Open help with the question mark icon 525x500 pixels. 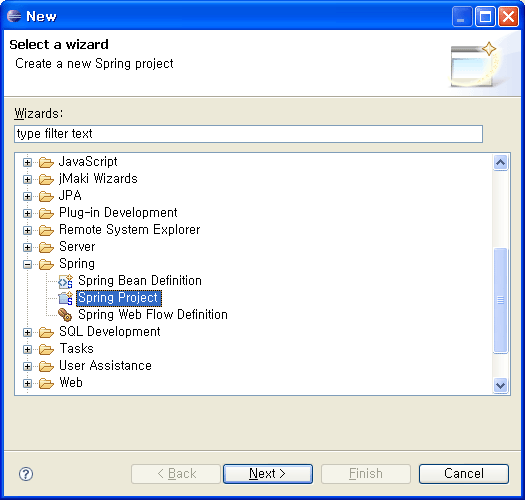click(26, 474)
